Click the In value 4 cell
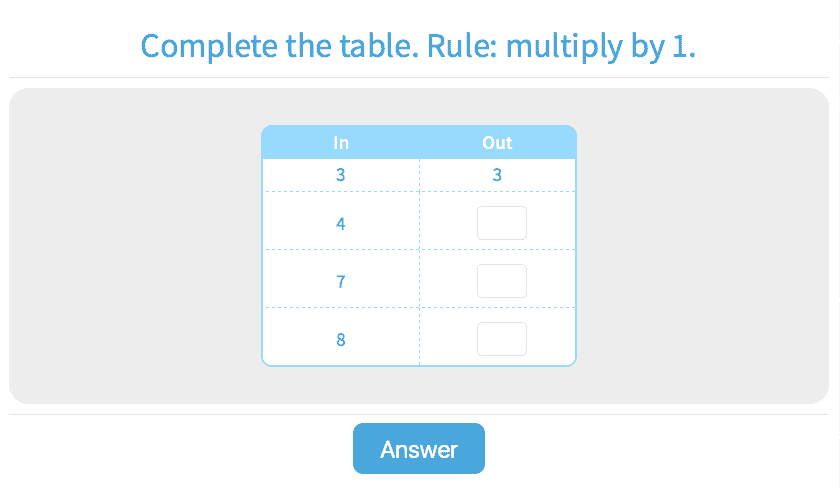Viewport: 840px width, 501px height. click(341, 224)
